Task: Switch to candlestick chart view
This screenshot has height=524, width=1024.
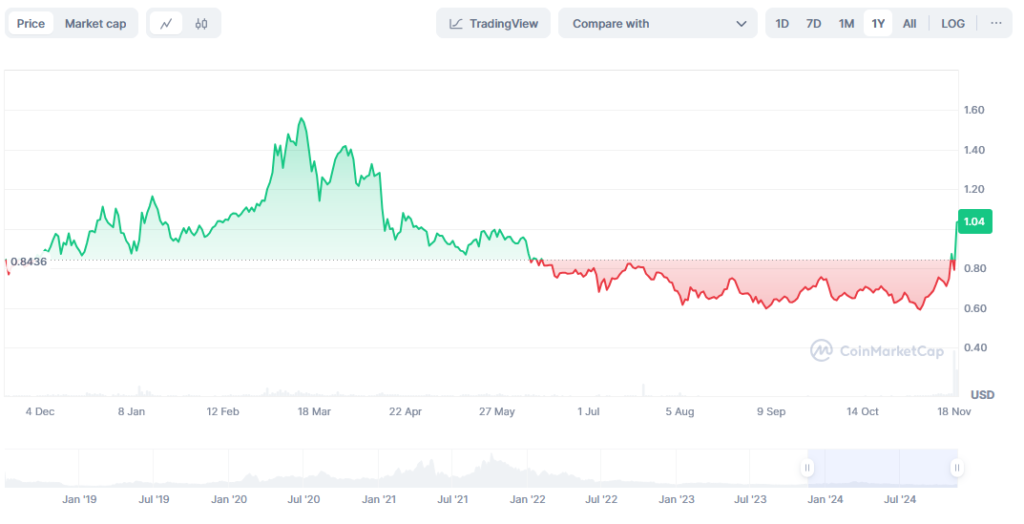Action: click(x=201, y=23)
